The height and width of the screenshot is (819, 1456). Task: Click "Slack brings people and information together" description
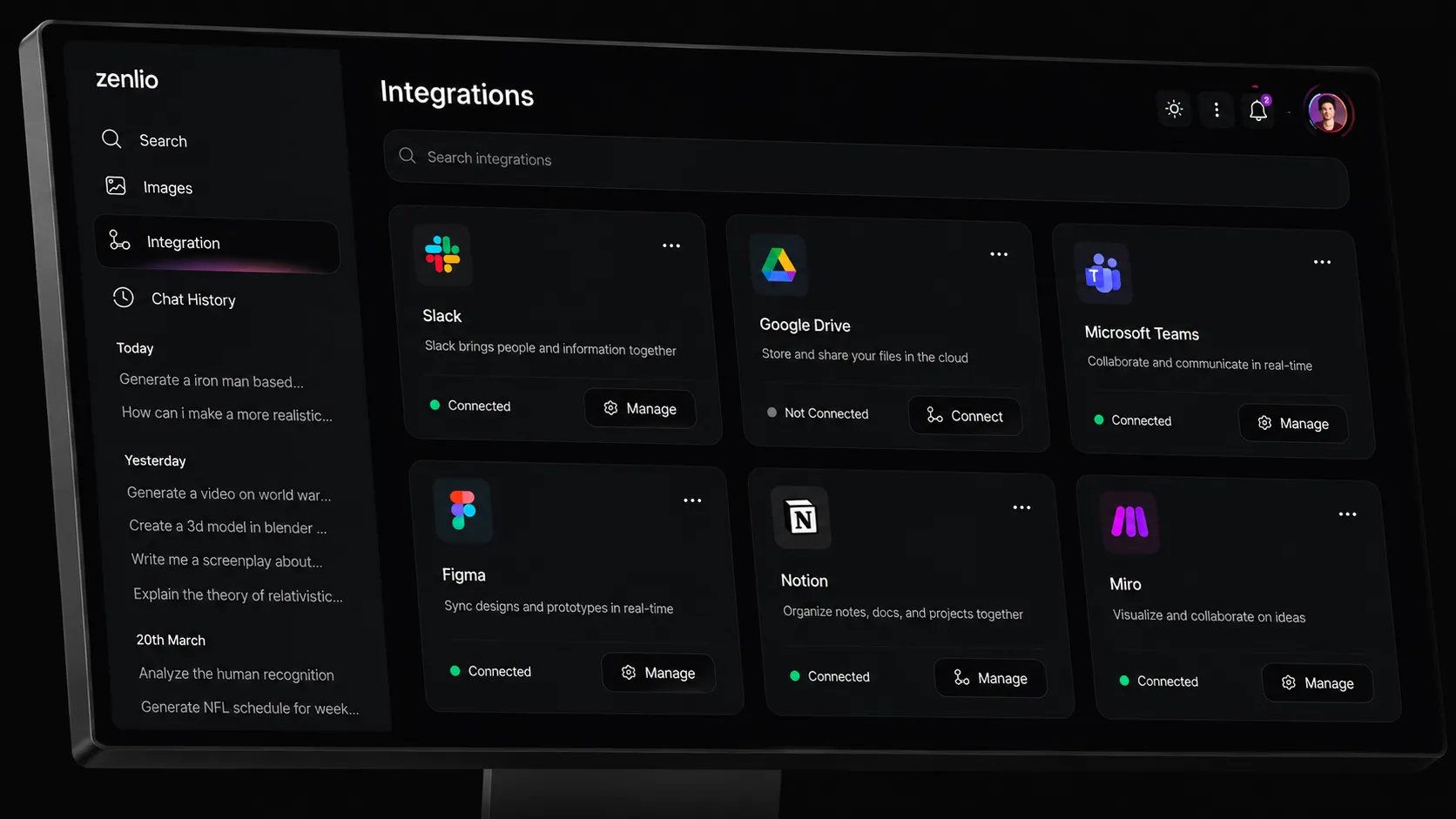point(550,348)
